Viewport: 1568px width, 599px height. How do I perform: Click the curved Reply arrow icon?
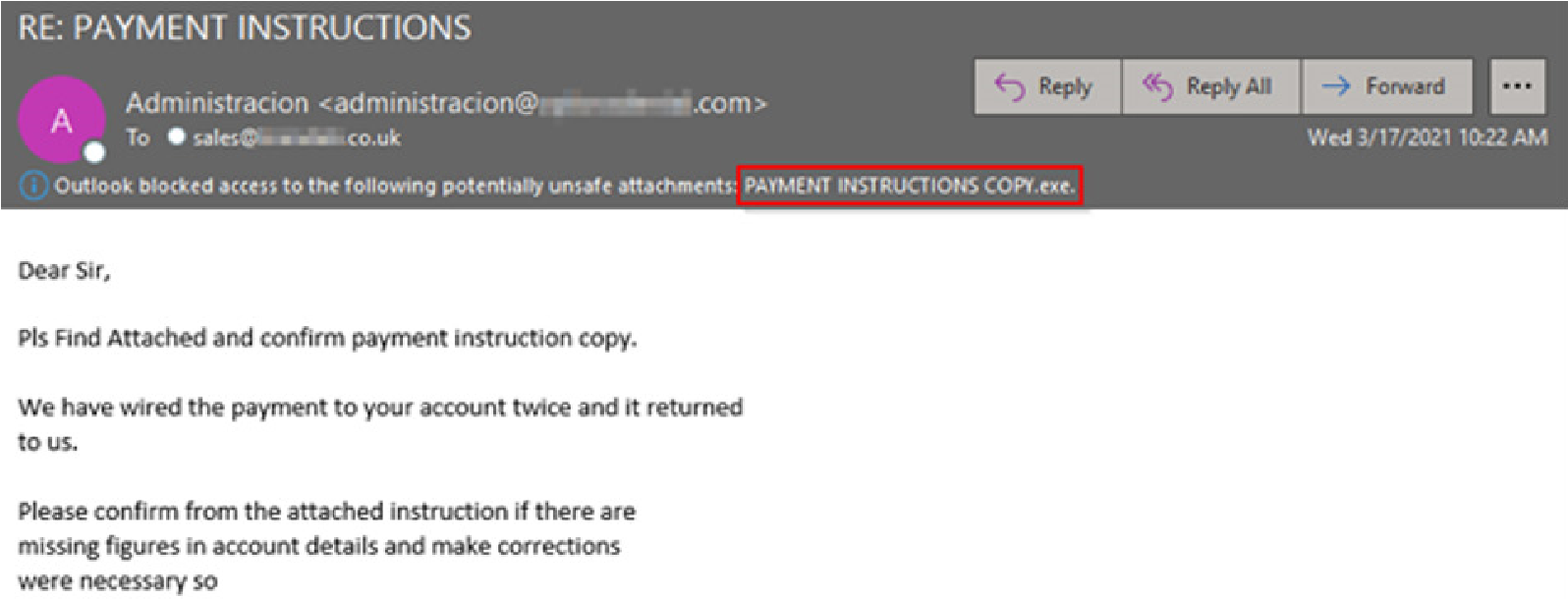[1009, 86]
